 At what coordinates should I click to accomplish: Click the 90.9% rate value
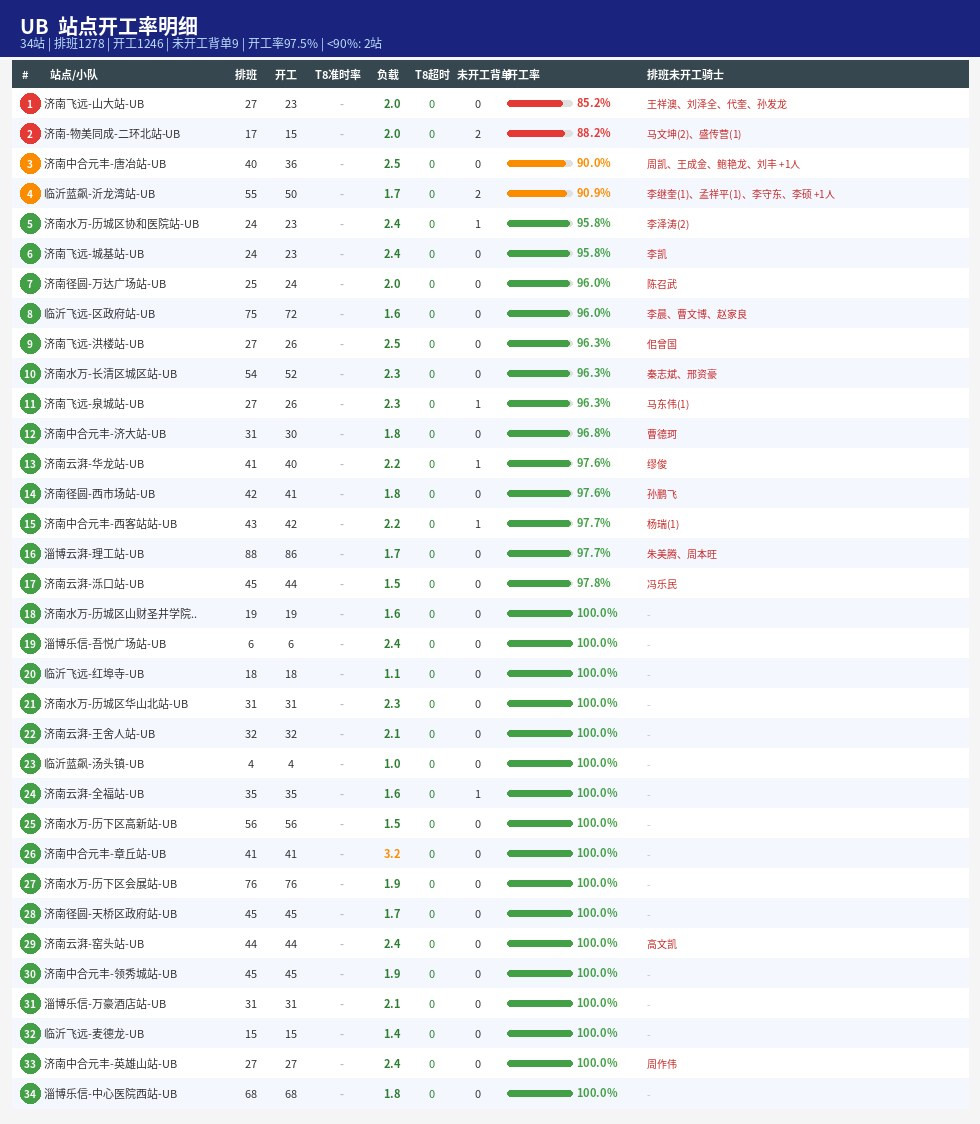tap(594, 194)
